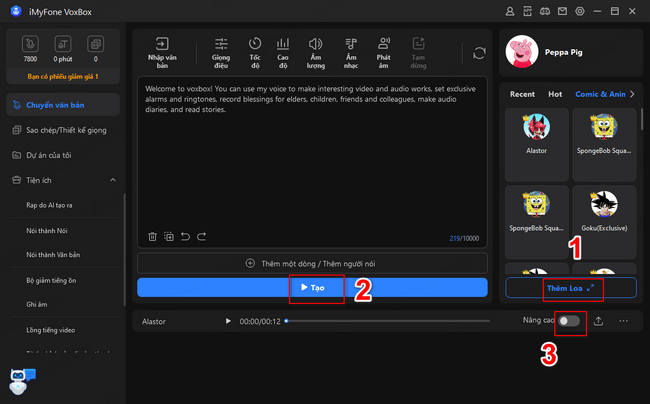Image resolution: width=650 pixels, height=404 pixels.
Task: Open more options for Alastor audio
Action: click(x=623, y=321)
